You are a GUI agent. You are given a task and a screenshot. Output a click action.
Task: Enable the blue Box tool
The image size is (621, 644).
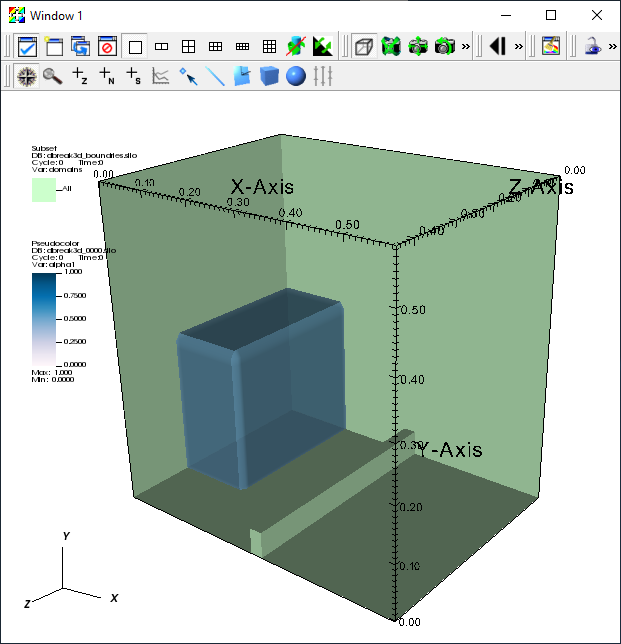(x=269, y=76)
